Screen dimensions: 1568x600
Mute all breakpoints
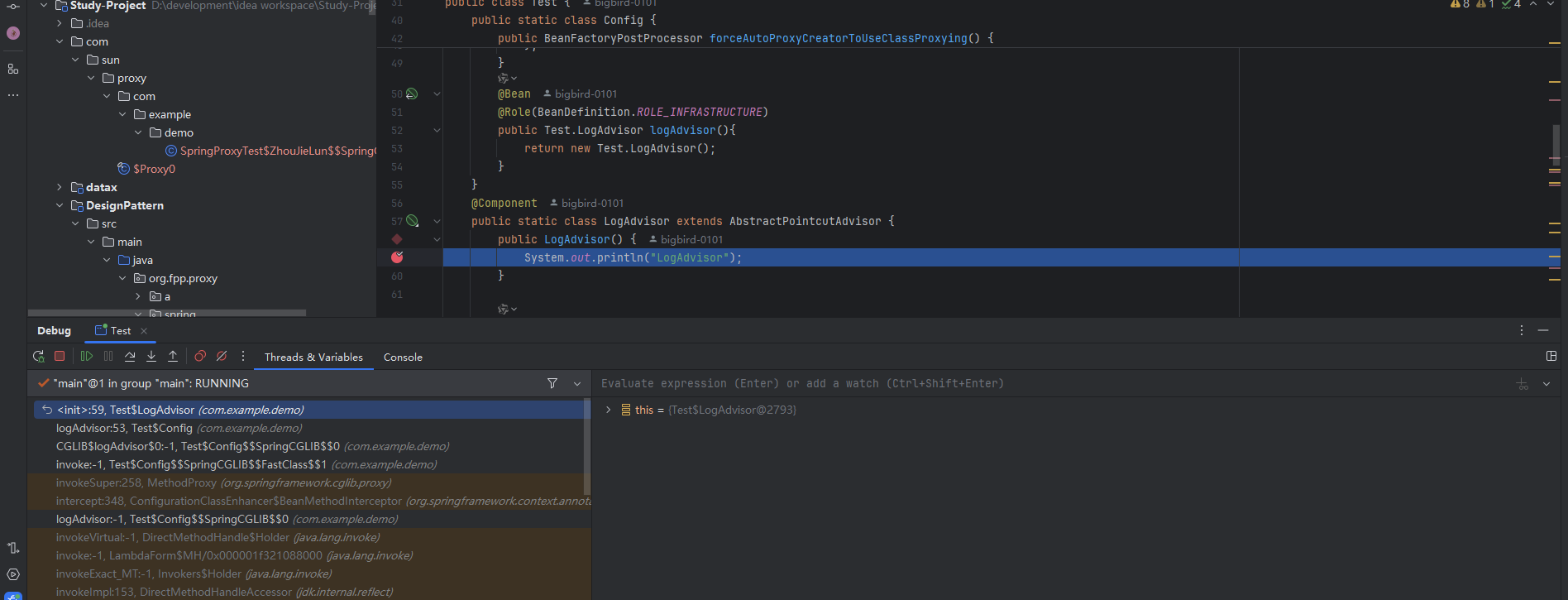[x=222, y=357]
